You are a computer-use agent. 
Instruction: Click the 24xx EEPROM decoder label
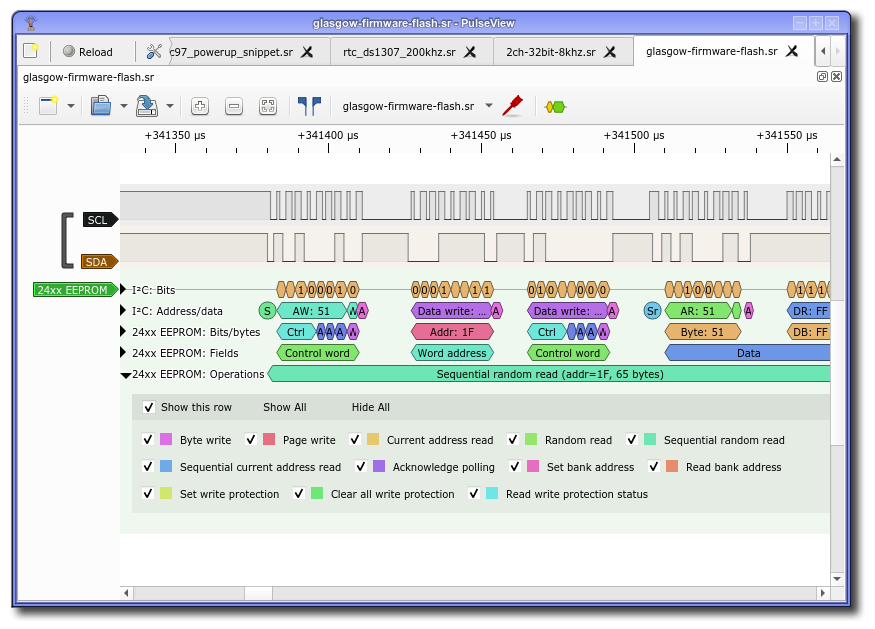[75, 290]
